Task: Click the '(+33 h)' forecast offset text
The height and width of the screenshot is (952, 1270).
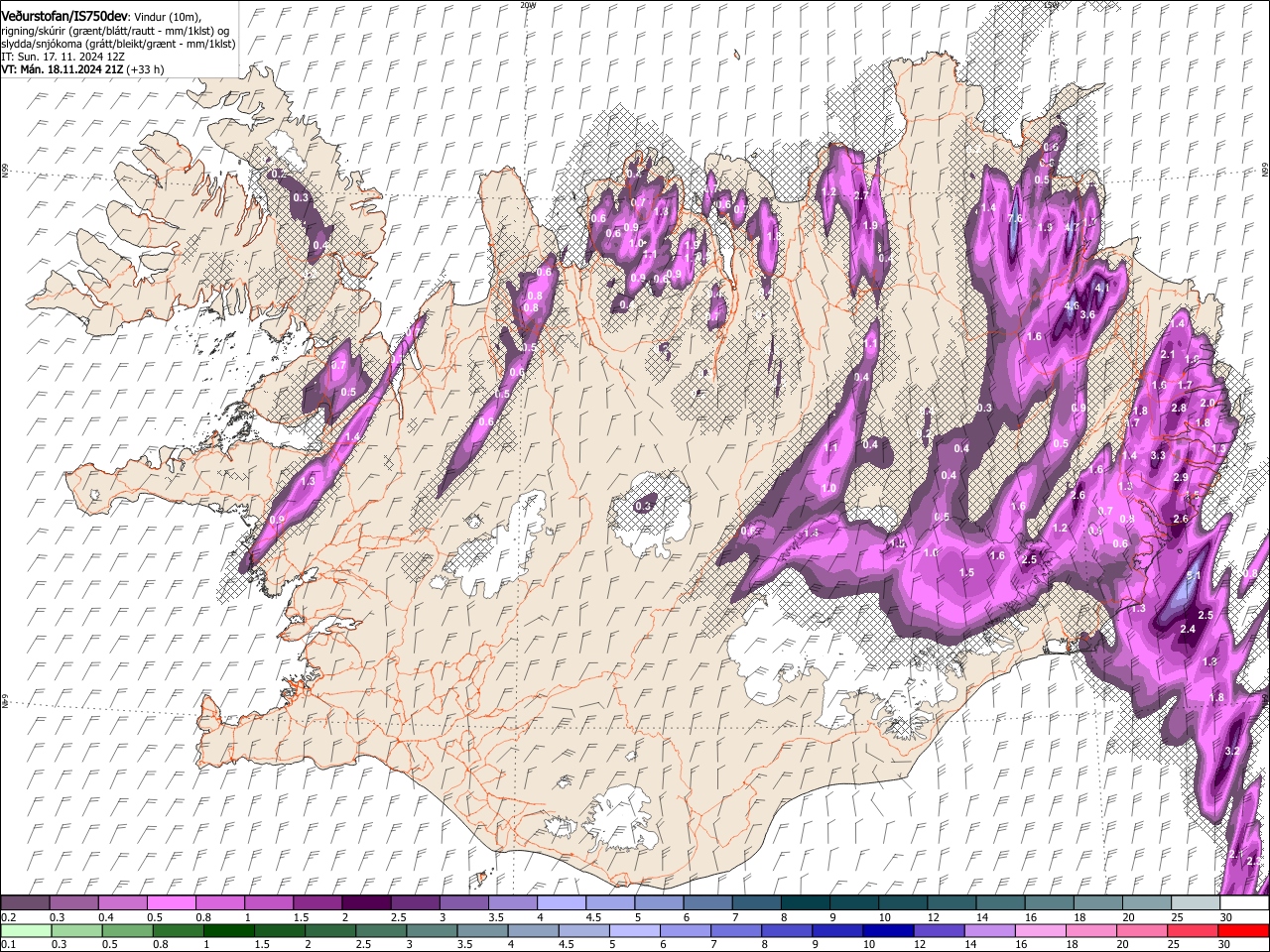Action: click(x=145, y=70)
